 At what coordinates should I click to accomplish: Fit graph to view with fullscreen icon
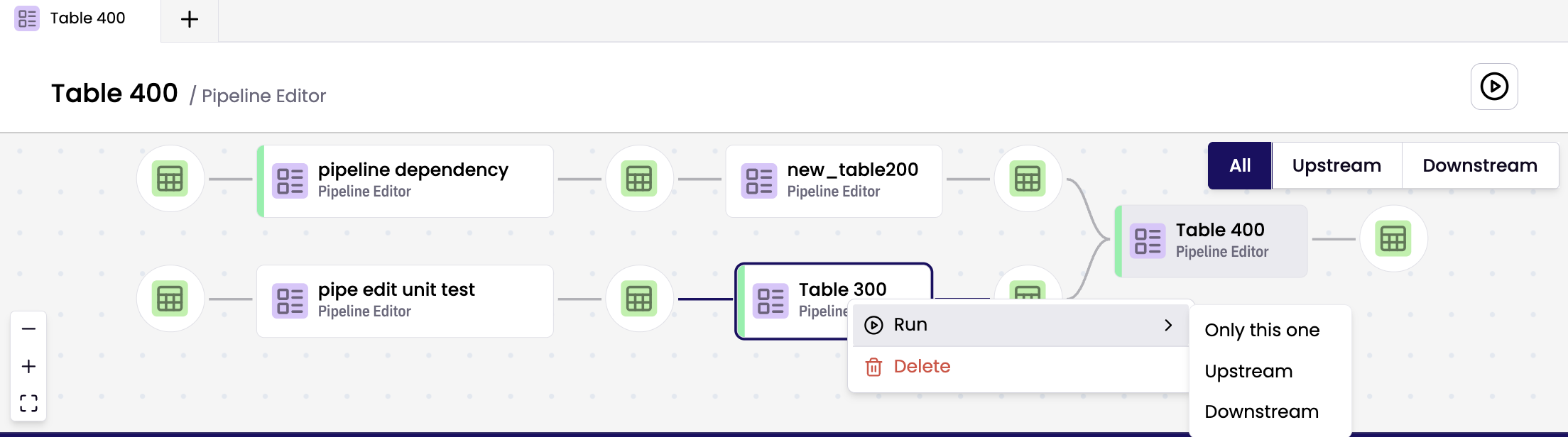click(28, 403)
